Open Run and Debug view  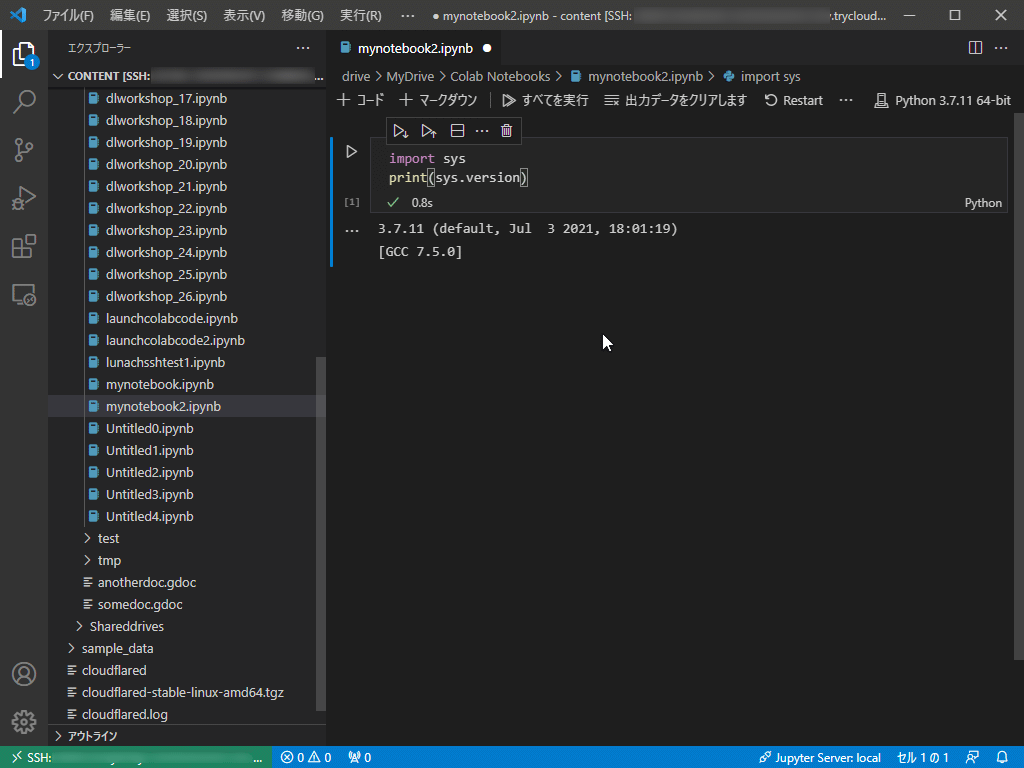coord(24,198)
